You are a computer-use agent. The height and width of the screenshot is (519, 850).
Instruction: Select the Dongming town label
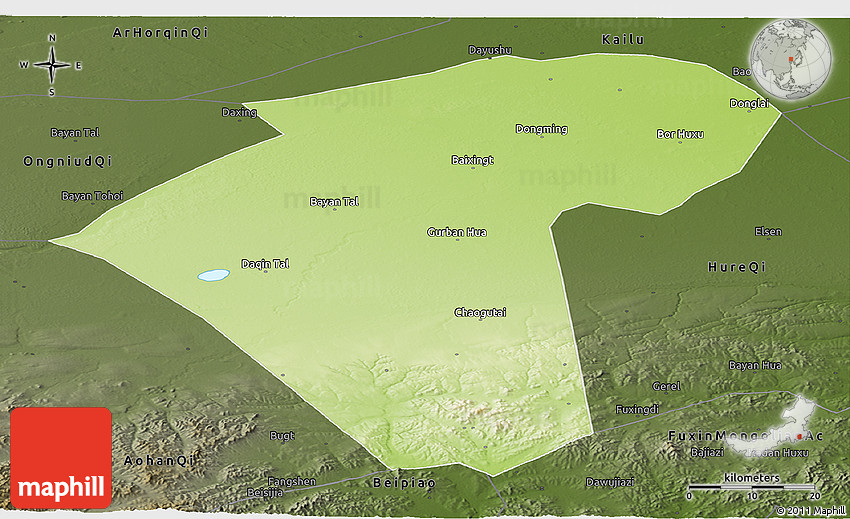click(x=541, y=129)
